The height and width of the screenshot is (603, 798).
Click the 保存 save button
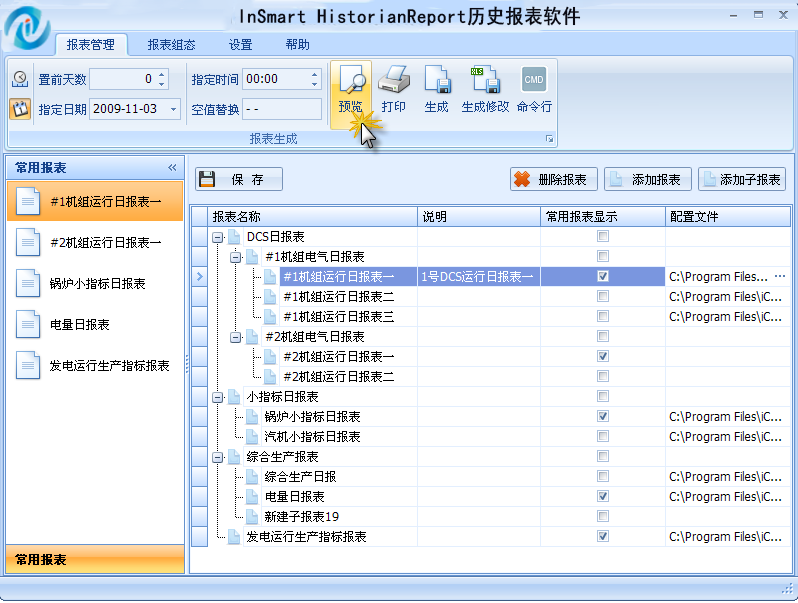click(239, 179)
